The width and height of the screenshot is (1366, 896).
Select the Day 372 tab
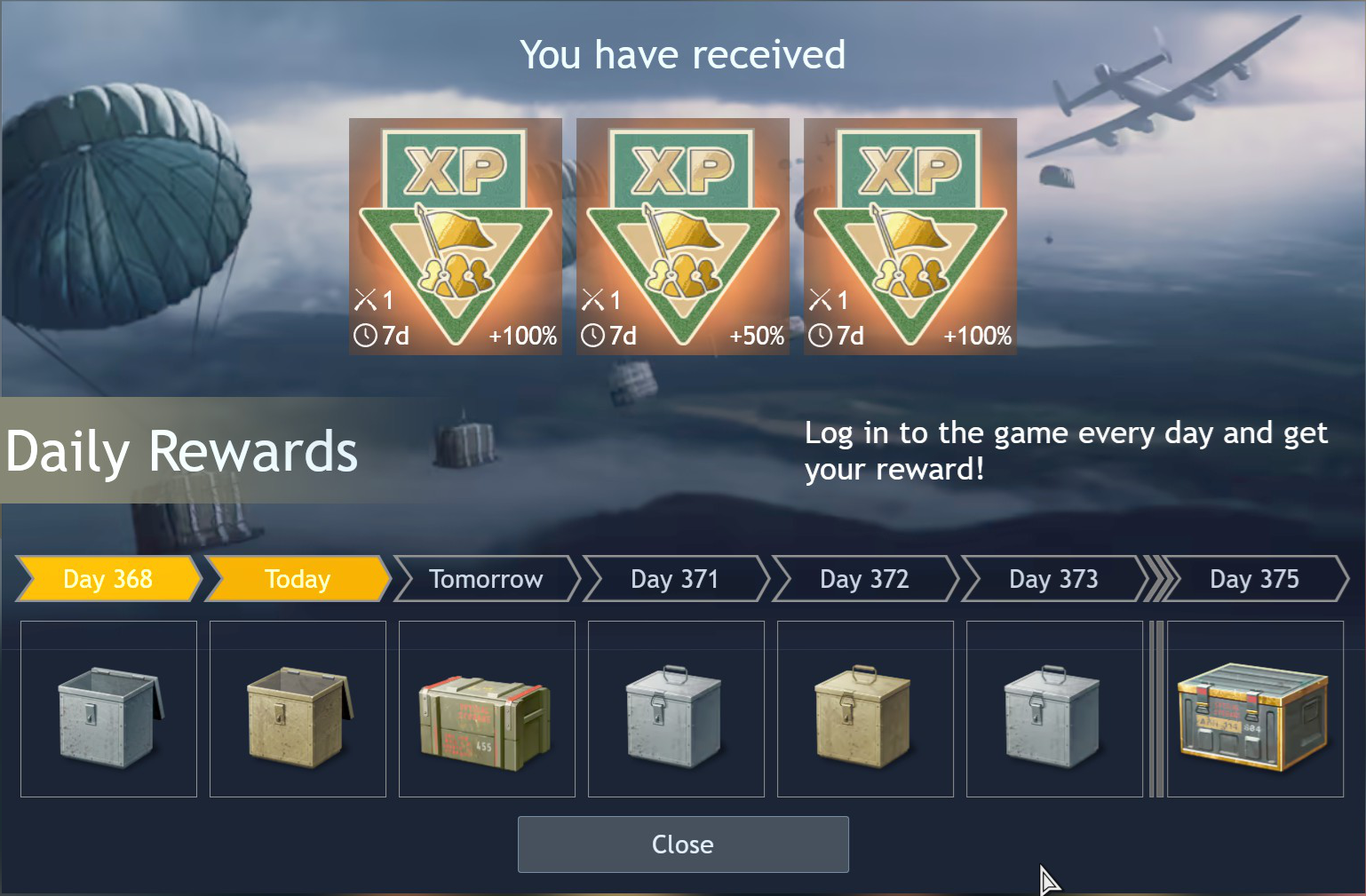click(x=865, y=579)
